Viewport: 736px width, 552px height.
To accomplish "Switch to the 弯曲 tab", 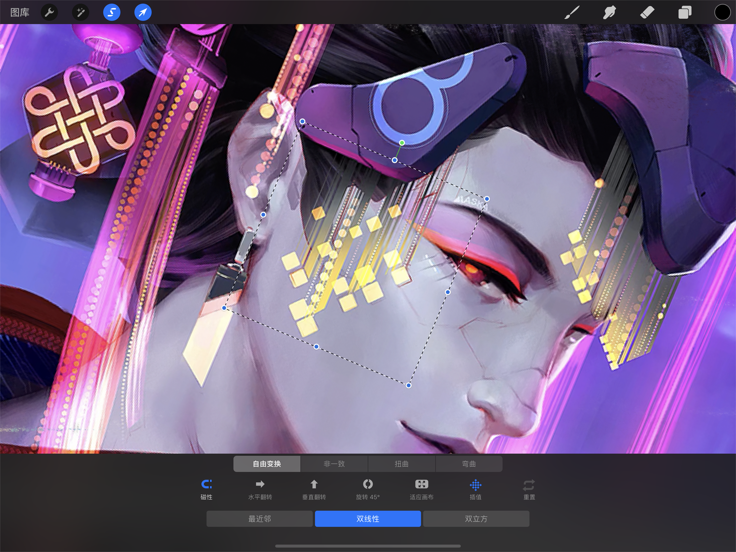I will [469, 464].
